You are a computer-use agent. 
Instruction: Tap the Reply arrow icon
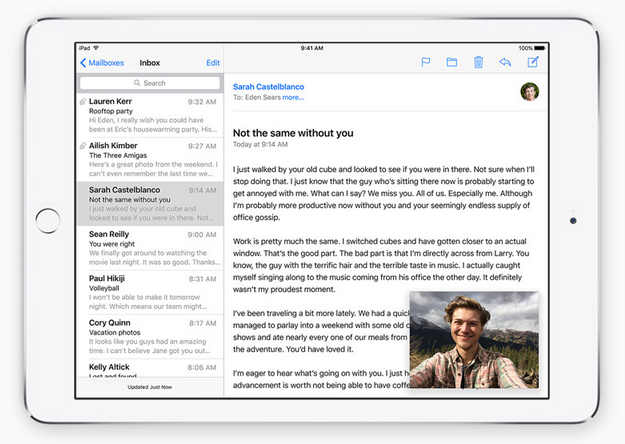505,62
